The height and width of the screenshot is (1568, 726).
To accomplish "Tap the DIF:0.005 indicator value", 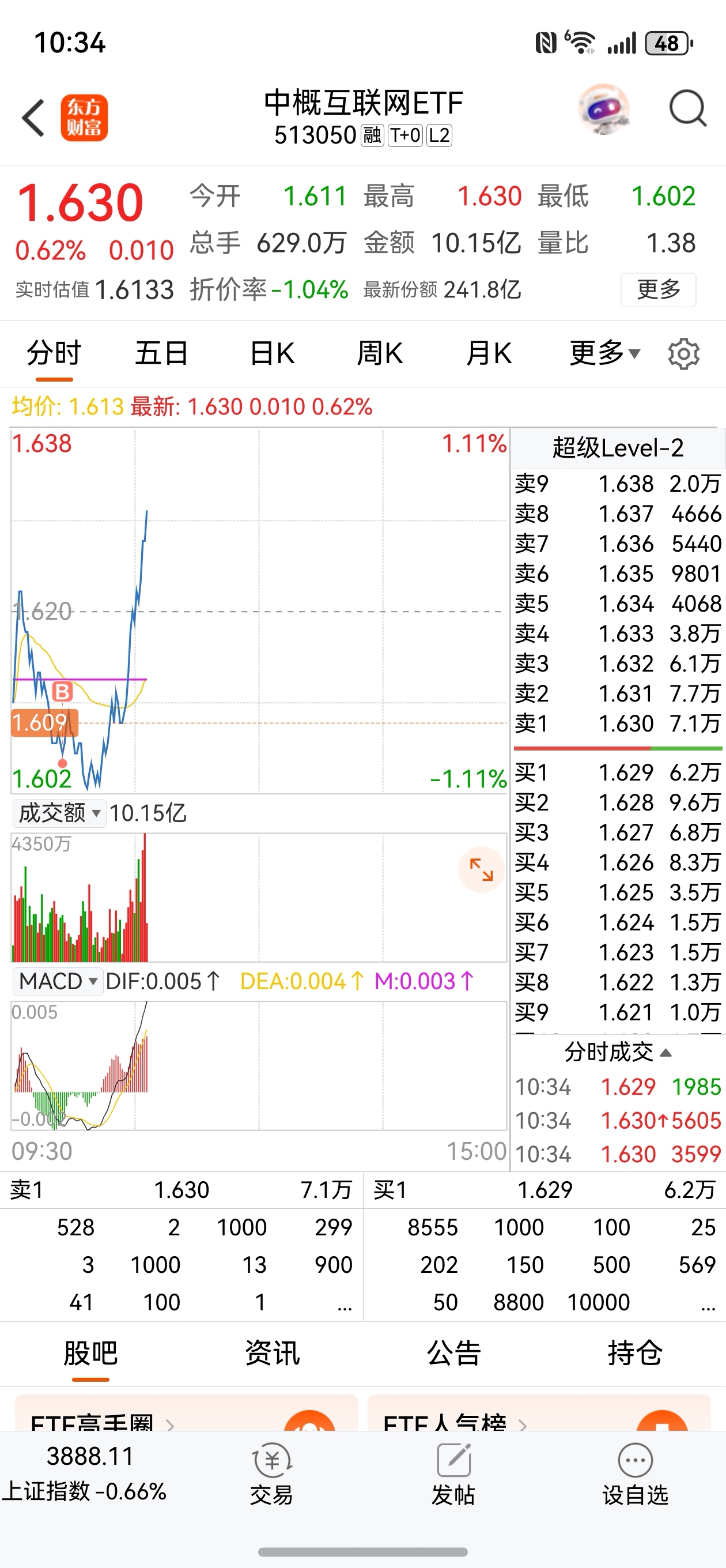I will click(162, 981).
